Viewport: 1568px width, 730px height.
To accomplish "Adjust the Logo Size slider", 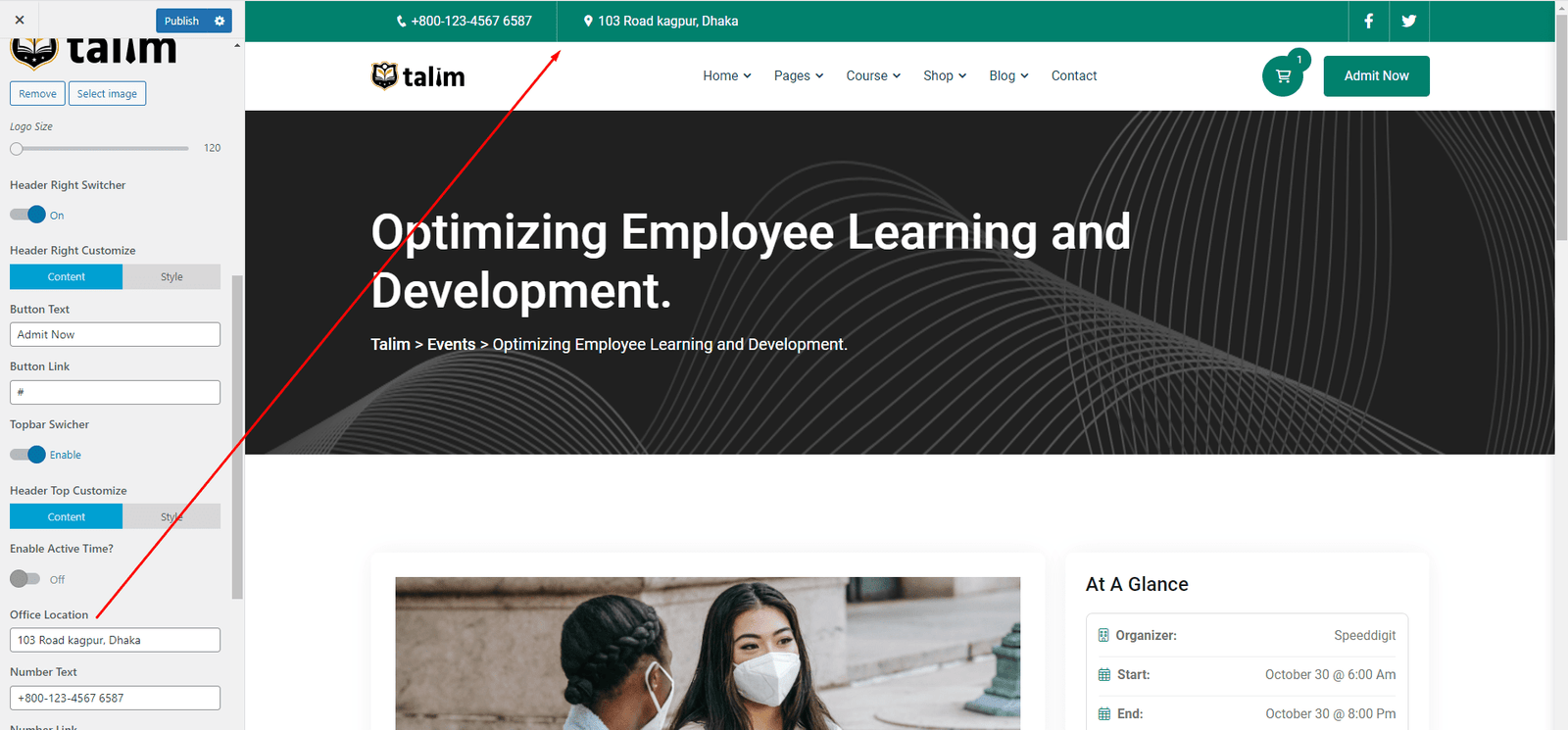I will tap(17, 149).
